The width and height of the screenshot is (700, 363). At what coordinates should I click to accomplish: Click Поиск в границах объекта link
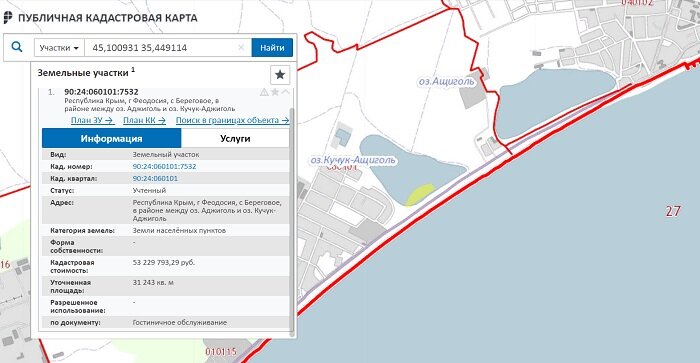click(232, 120)
